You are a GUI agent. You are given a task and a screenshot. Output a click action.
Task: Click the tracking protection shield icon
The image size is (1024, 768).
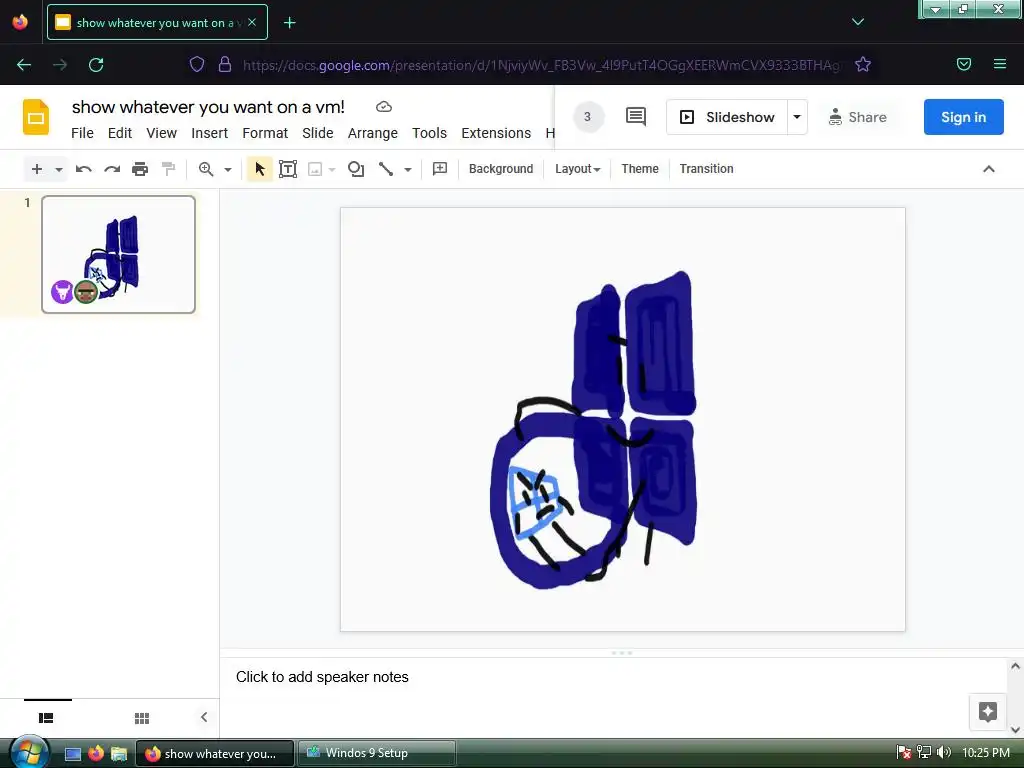click(x=197, y=64)
